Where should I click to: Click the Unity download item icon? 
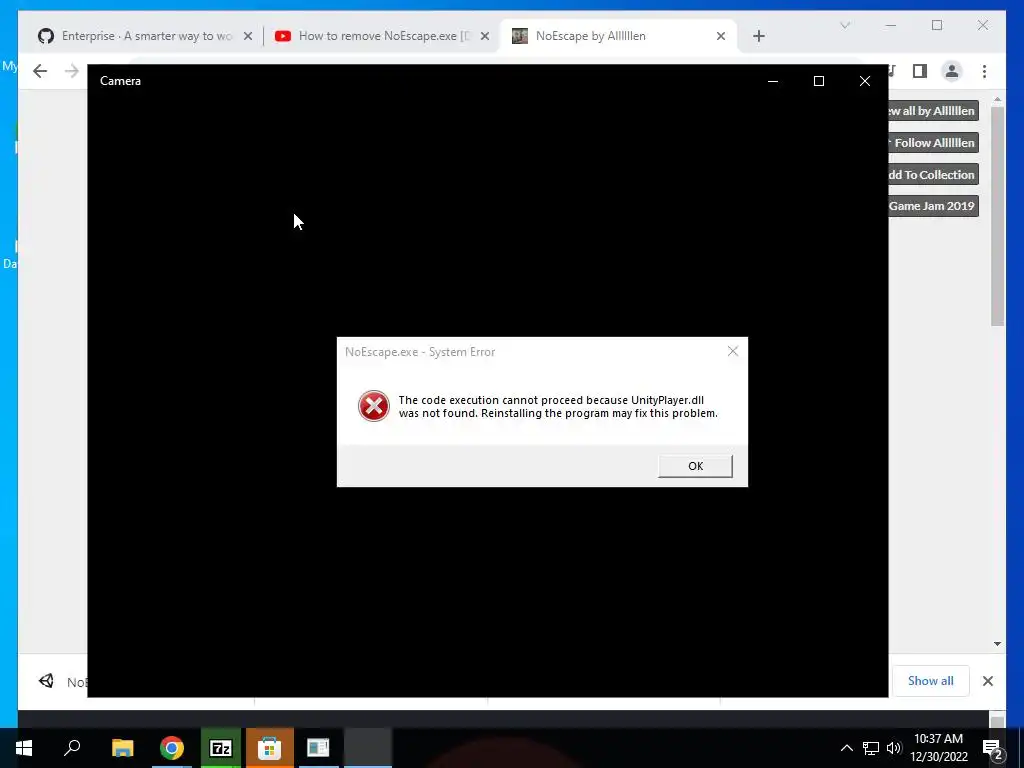46,681
